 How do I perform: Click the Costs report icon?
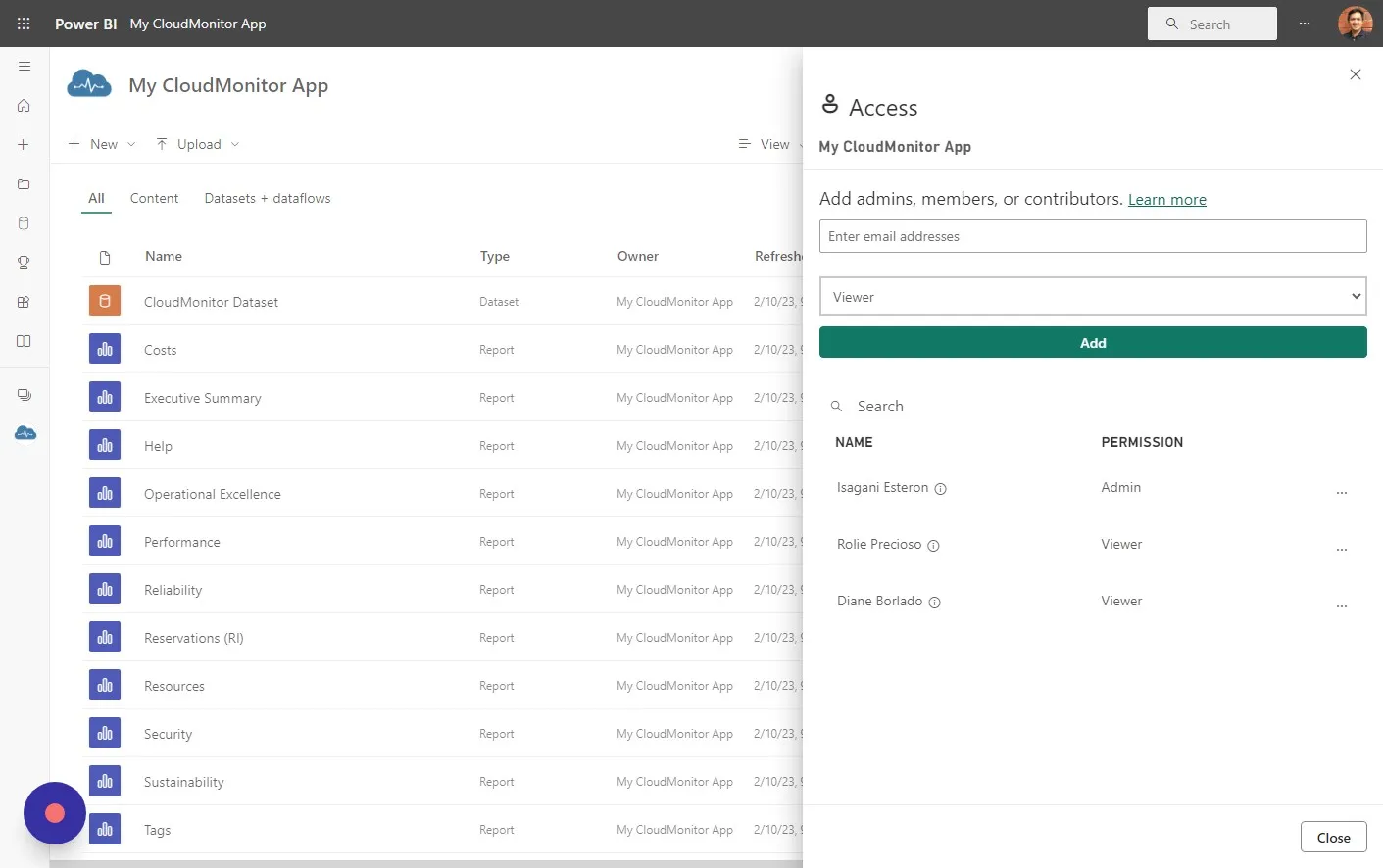coord(105,349)
